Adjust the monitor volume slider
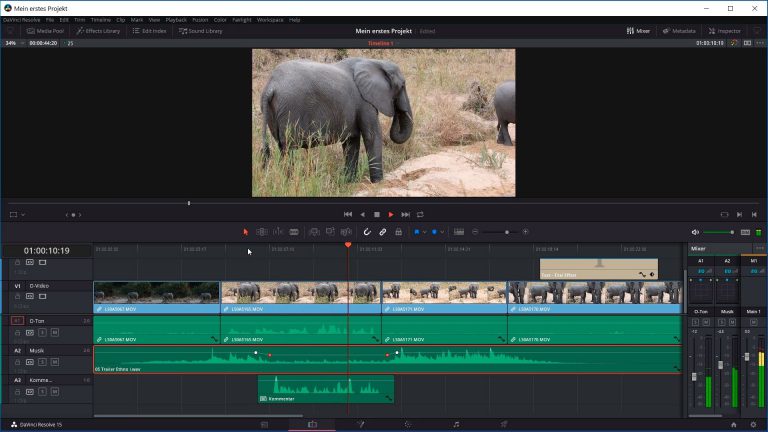This screenshot has height=432, width=768. [x=718, y=232]
